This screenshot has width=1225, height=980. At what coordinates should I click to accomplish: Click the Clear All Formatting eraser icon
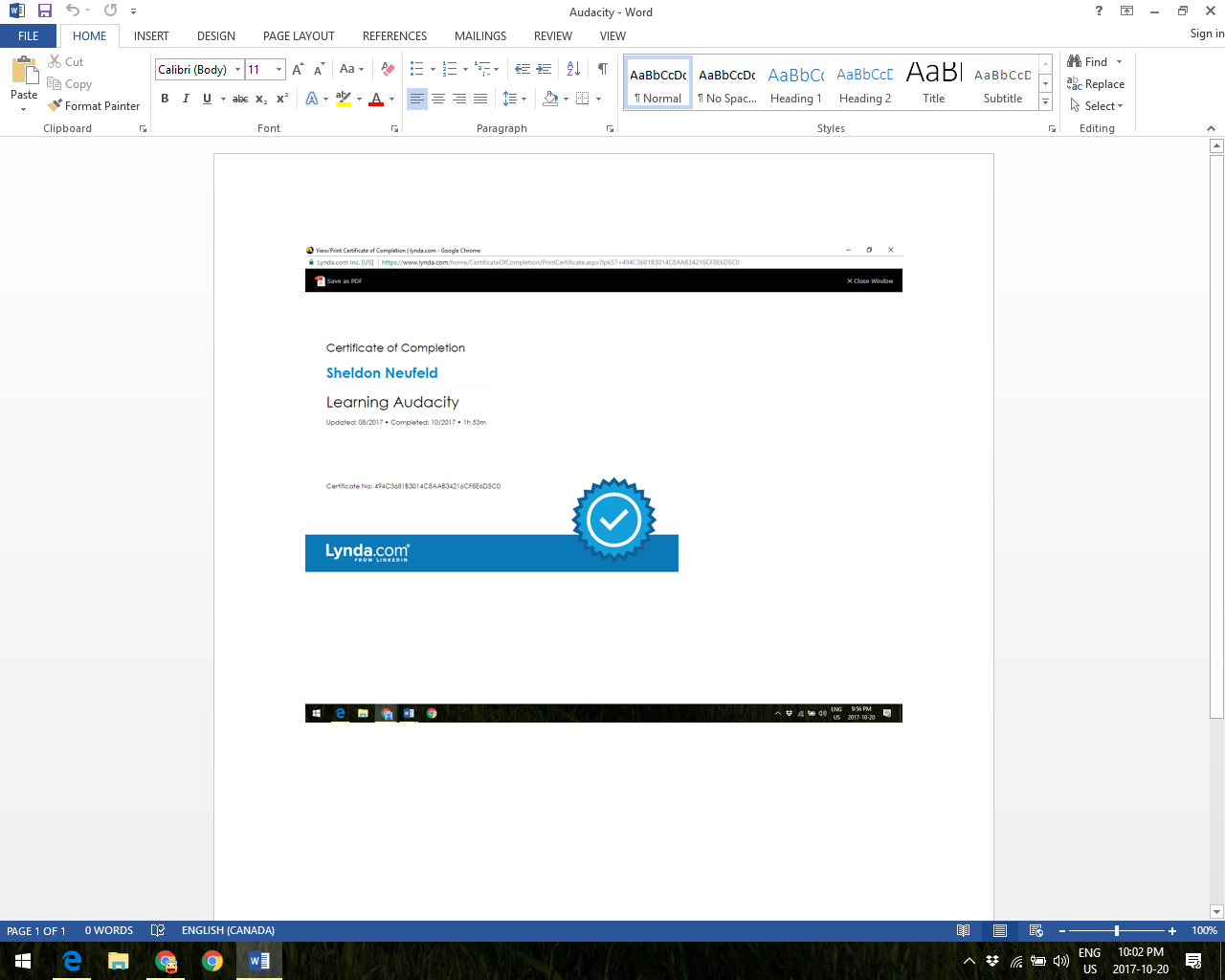[x=388, y=69]
